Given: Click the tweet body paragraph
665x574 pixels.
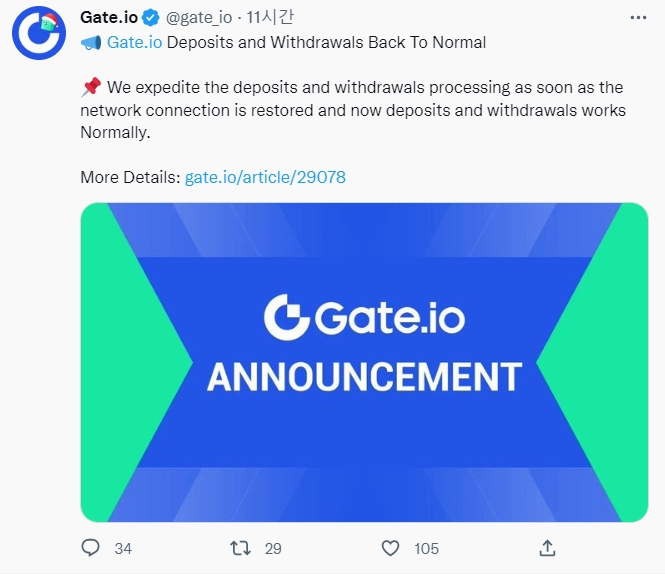Looking at the screenshot, I should tap(352, 110).
